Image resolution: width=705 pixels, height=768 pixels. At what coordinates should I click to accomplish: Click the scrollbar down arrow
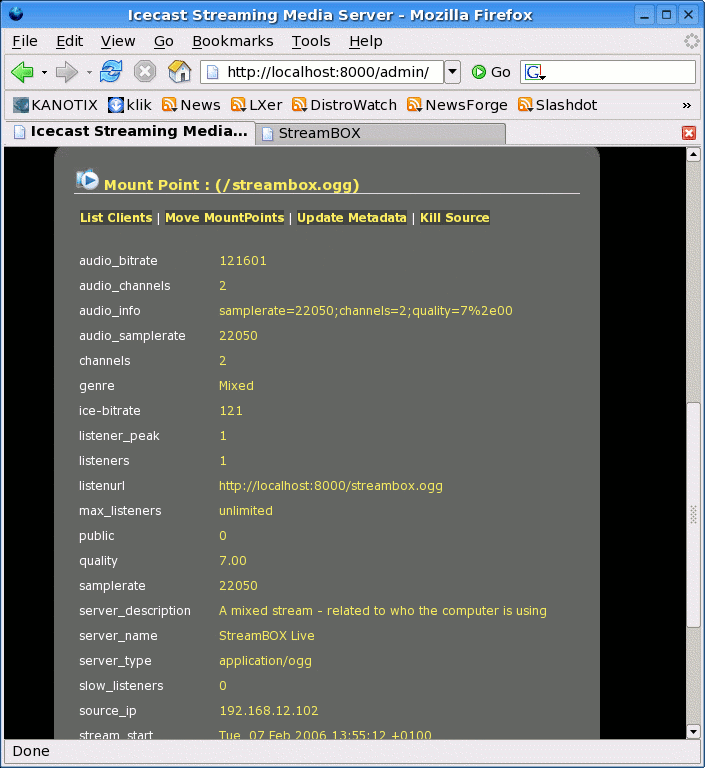click(693, 732)
